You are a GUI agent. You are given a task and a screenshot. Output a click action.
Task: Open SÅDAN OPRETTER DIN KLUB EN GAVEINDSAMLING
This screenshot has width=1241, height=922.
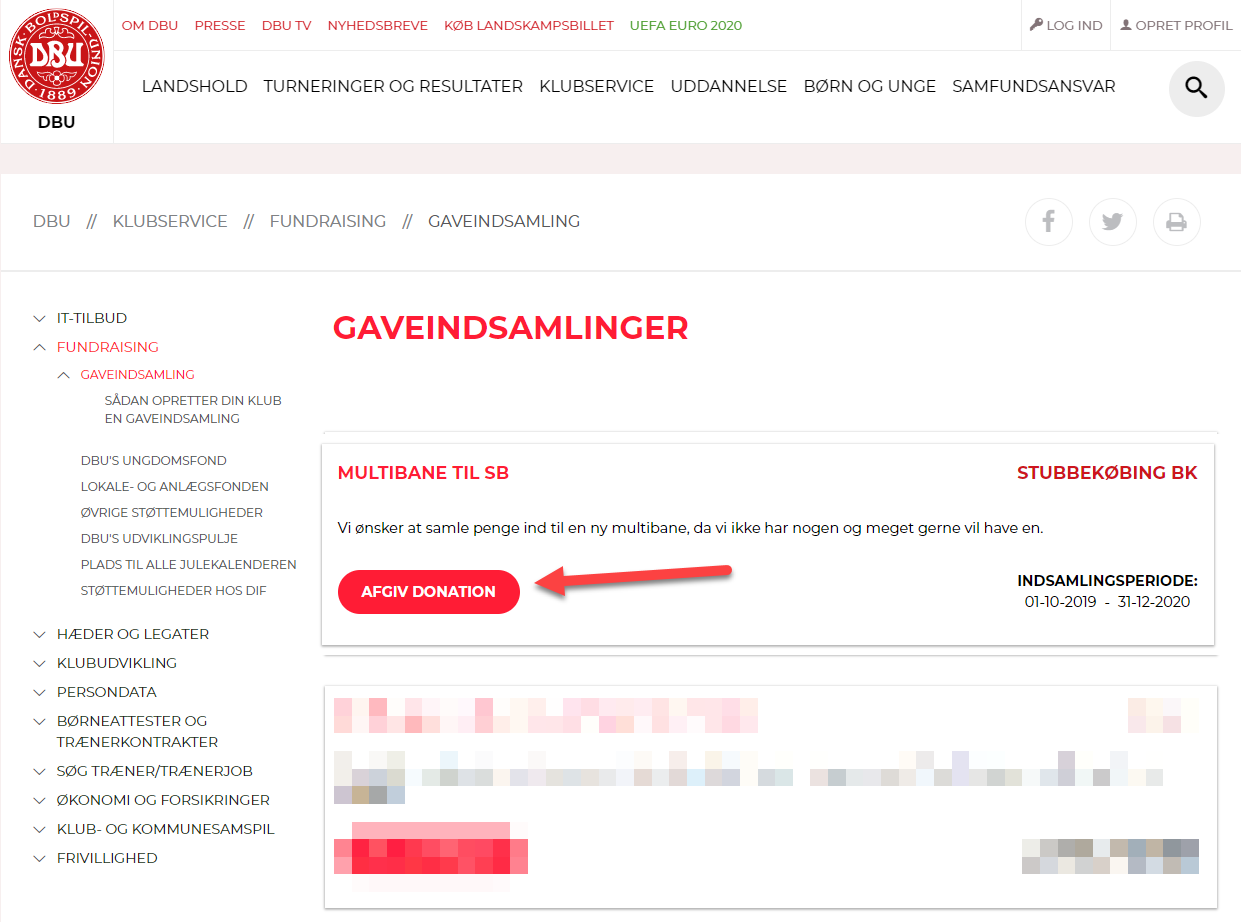pos(193,410)
